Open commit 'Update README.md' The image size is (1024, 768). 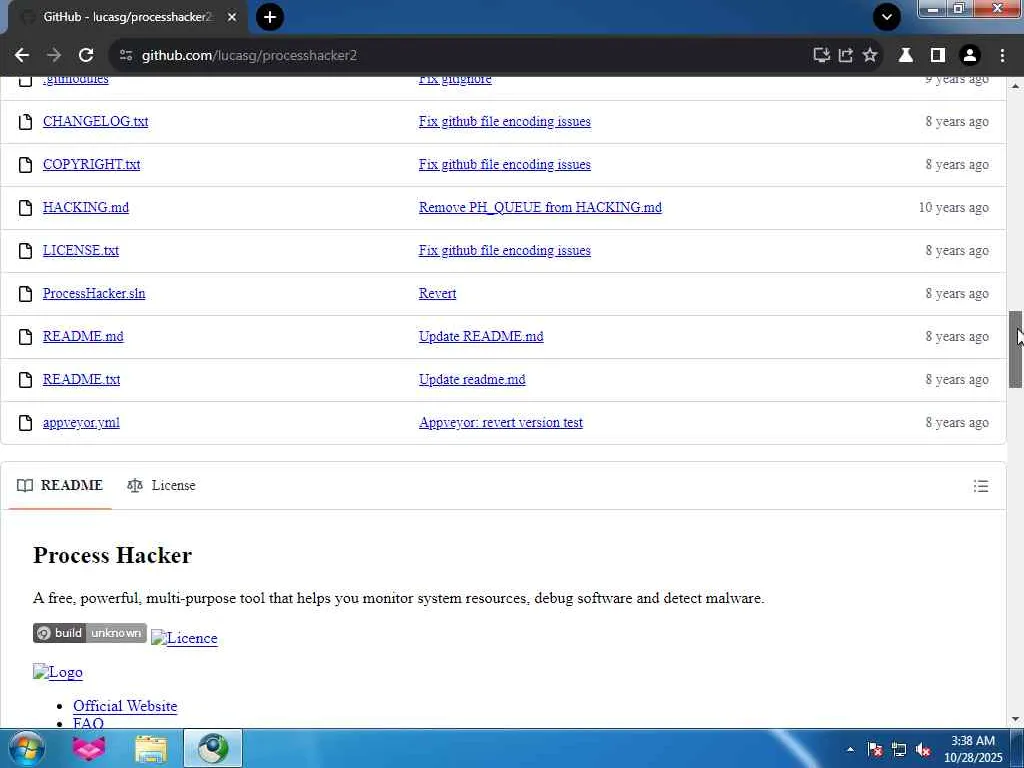tap(481, 337)
